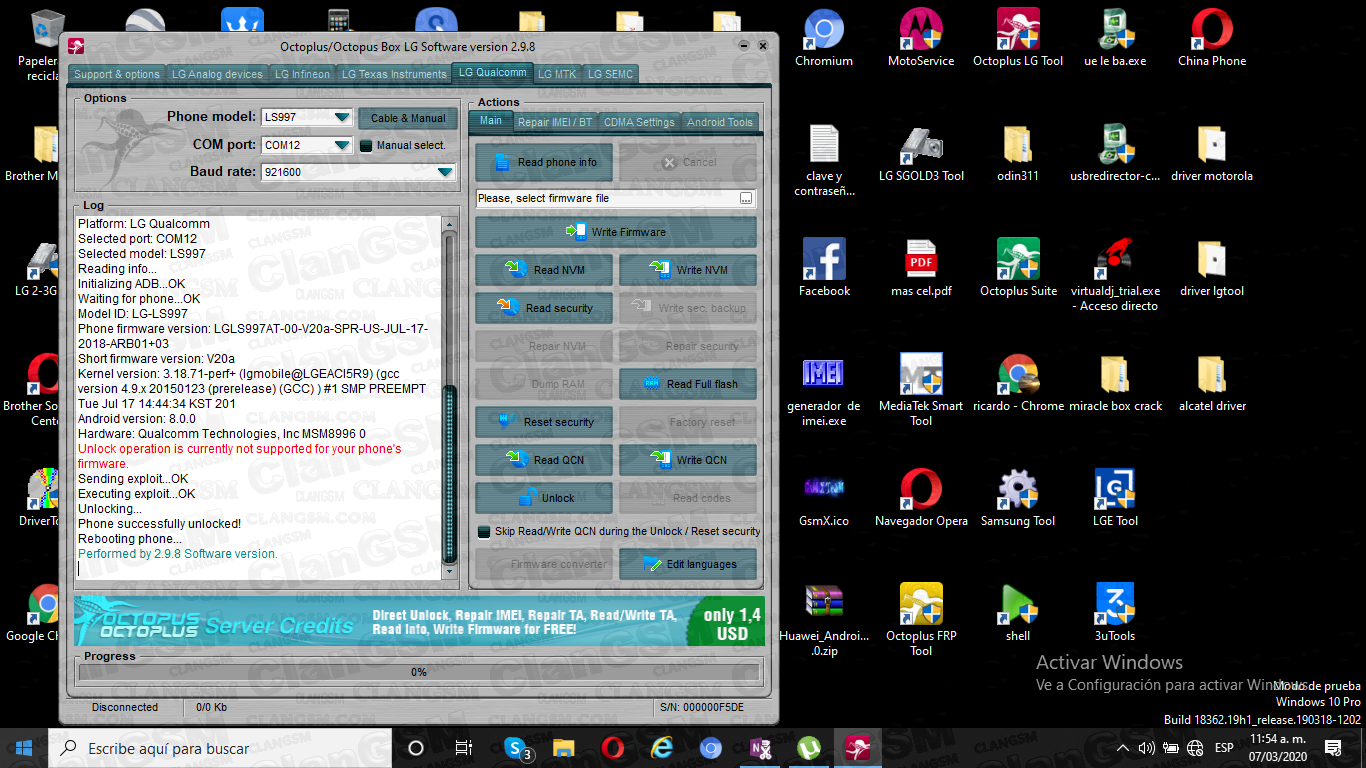The height and width of the screenshot is (768, 1366).
Task: Expand the Baud rate dropdown
Action: tap(446, 172)
